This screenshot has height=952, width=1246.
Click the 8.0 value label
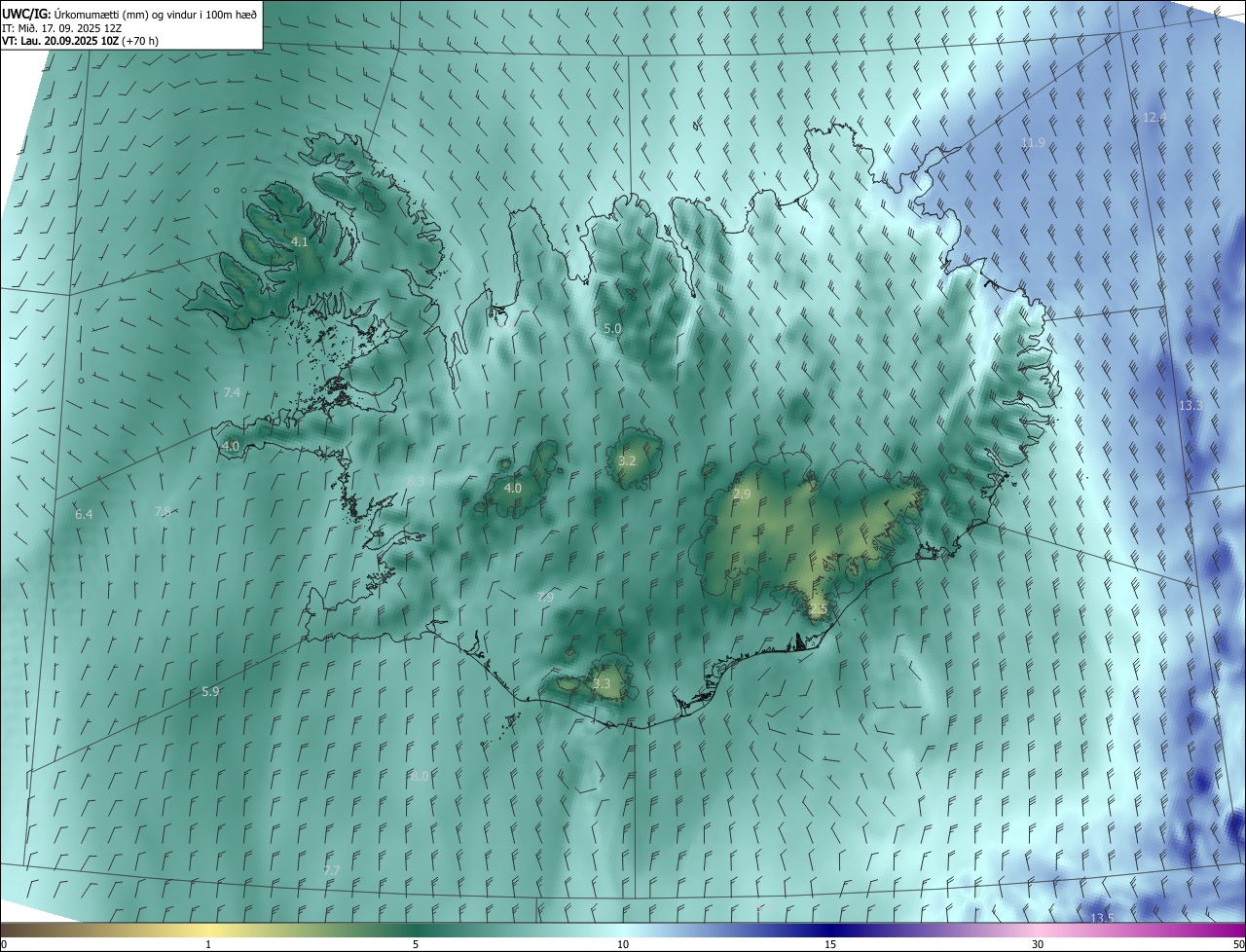pos(420,776)
